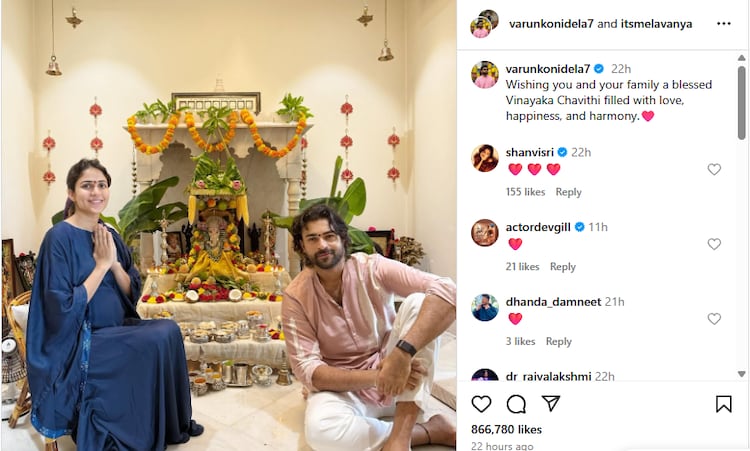Like the post with the heart icon
The image size is (750, 451).
pyautogui.click(x=481, y=404)
